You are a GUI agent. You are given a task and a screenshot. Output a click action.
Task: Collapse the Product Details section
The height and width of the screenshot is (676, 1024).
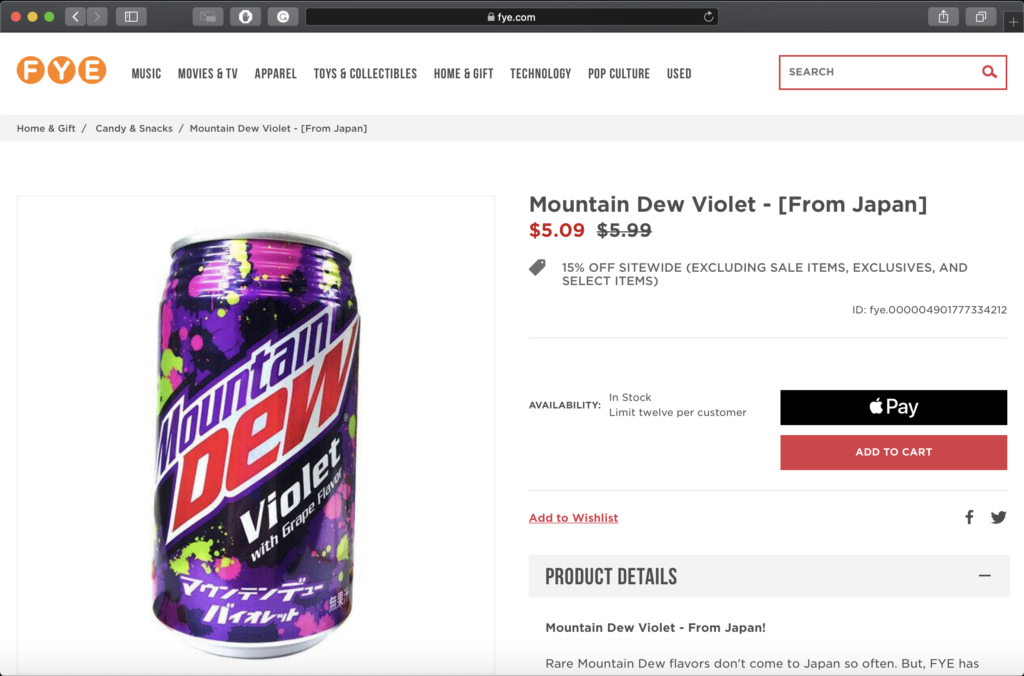[x=985, y=576]
